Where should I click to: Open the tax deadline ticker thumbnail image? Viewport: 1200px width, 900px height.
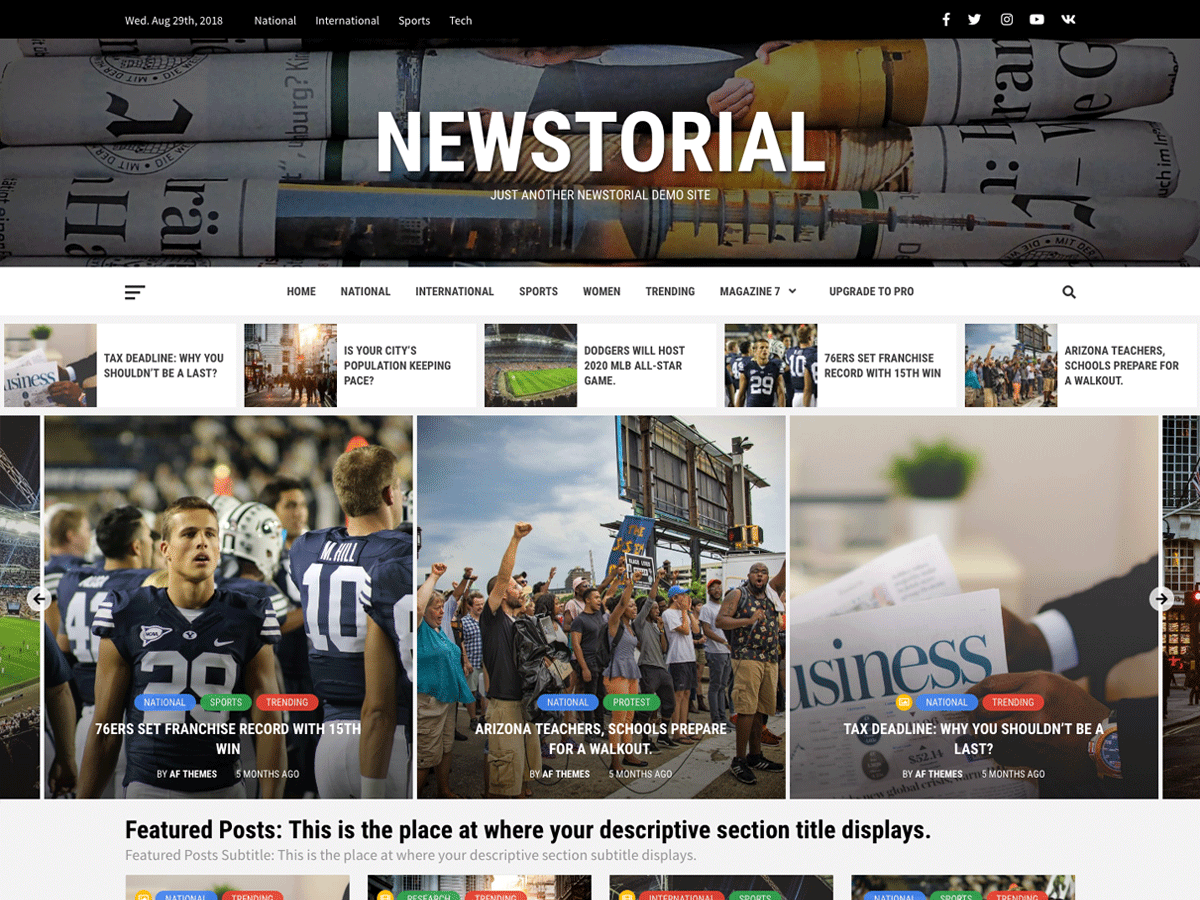coord(50,365)
